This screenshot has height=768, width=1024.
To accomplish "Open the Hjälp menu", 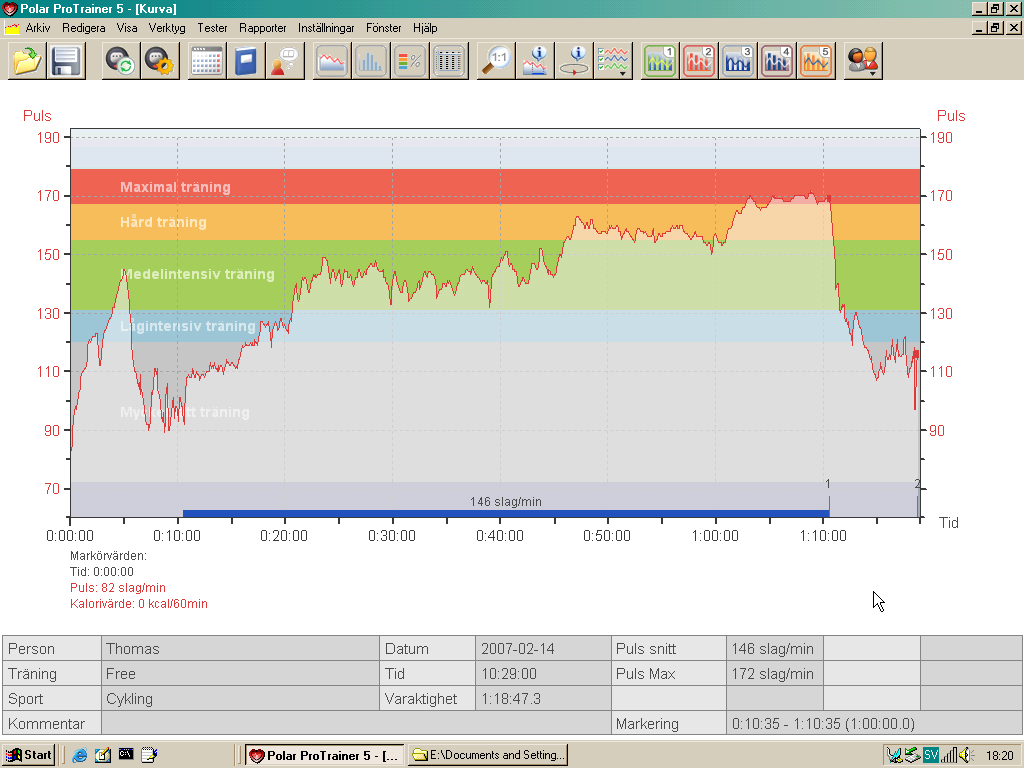I will [425, 28].
